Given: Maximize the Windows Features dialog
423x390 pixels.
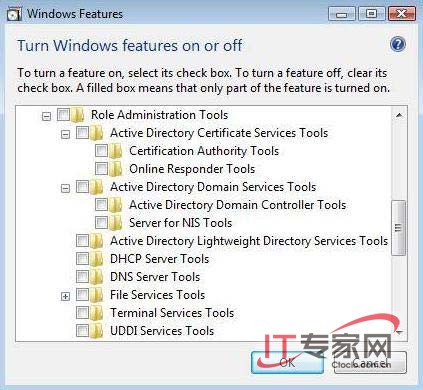Looking at the screenshot, I should pos(371,14).
